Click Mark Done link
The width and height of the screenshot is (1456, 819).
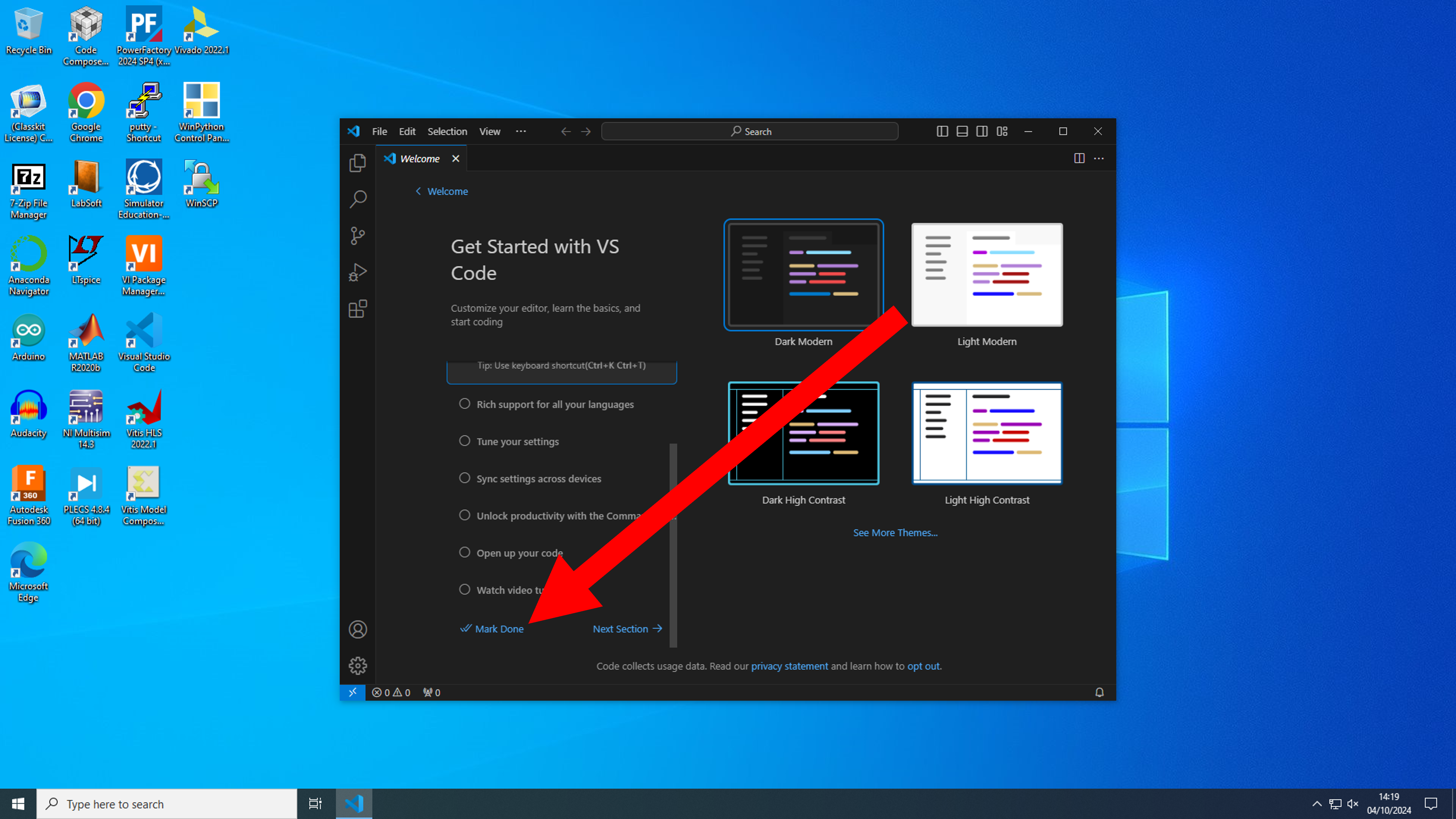click(492, 628)
